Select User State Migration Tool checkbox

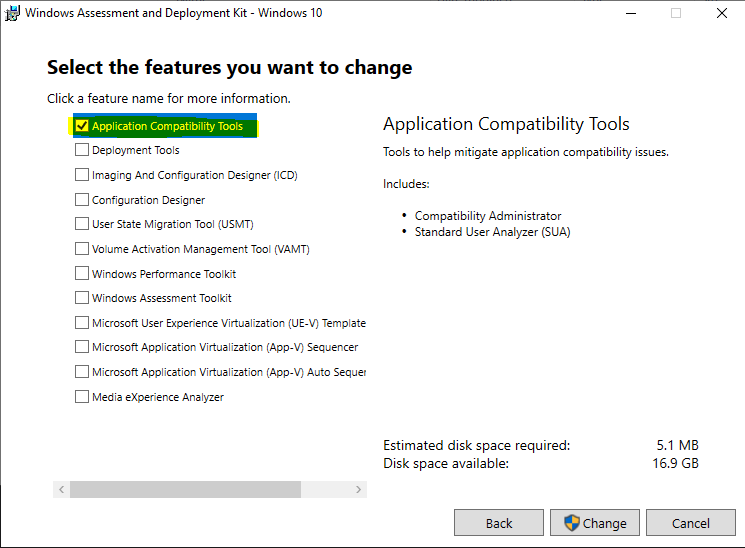coord(82,224)
